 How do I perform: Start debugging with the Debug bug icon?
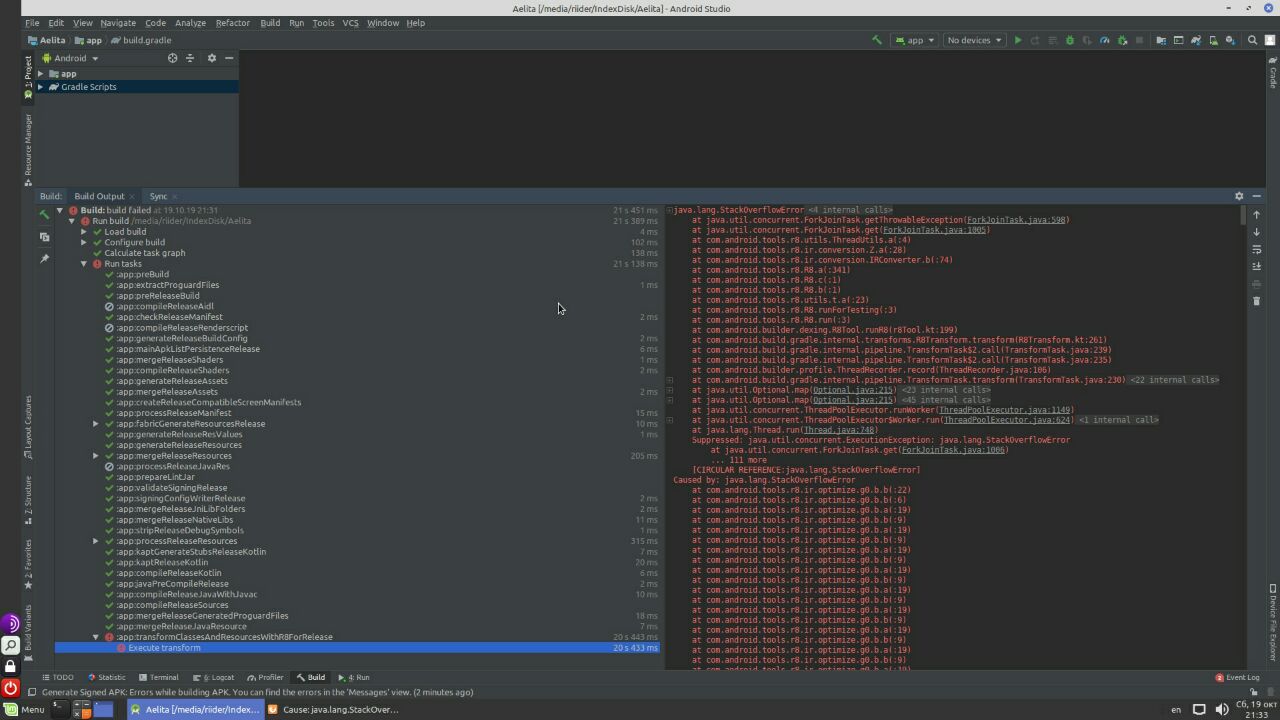[x=1069, y=40]
